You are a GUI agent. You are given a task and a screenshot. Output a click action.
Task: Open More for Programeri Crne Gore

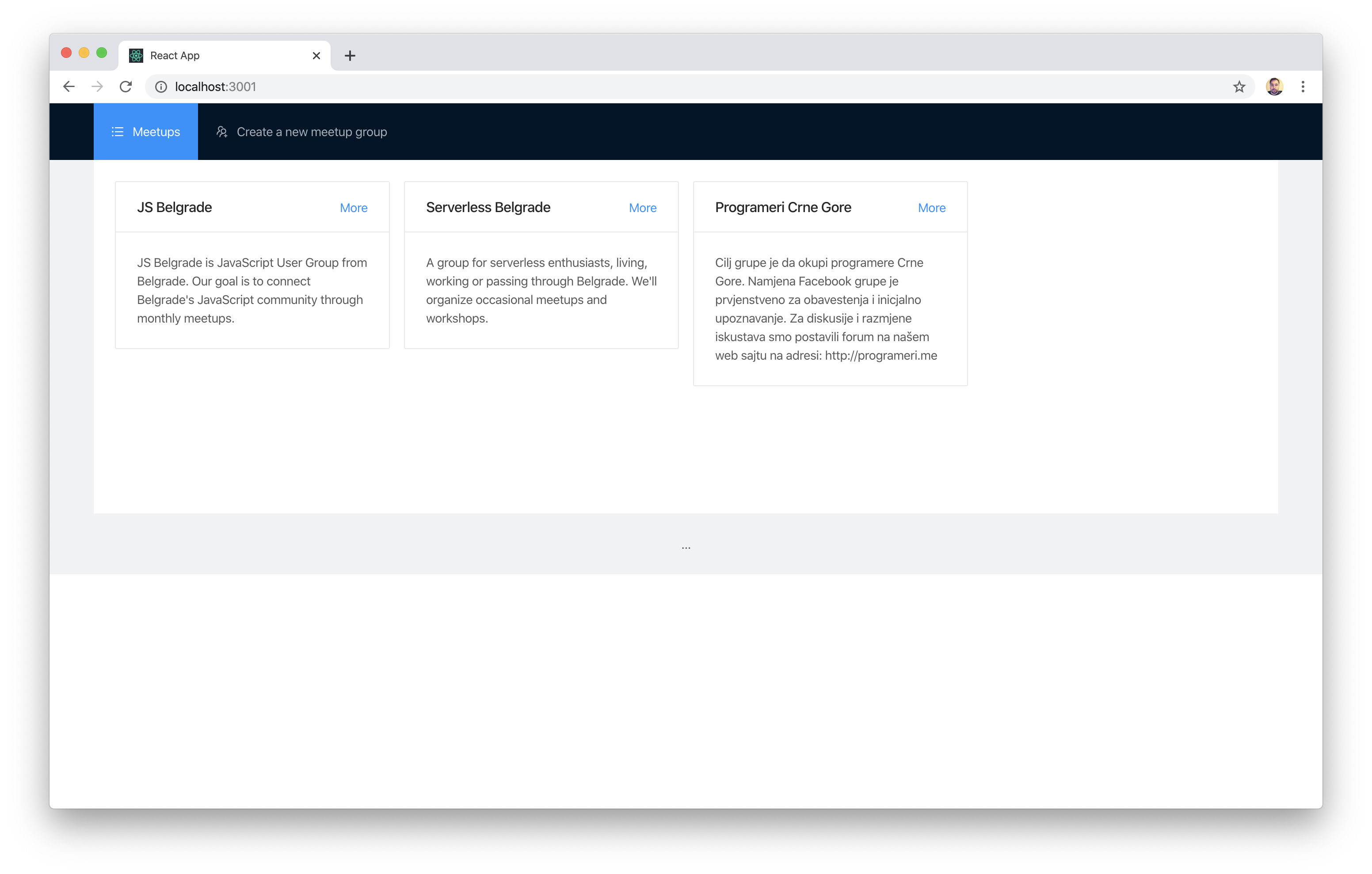[x=931, y=208]
